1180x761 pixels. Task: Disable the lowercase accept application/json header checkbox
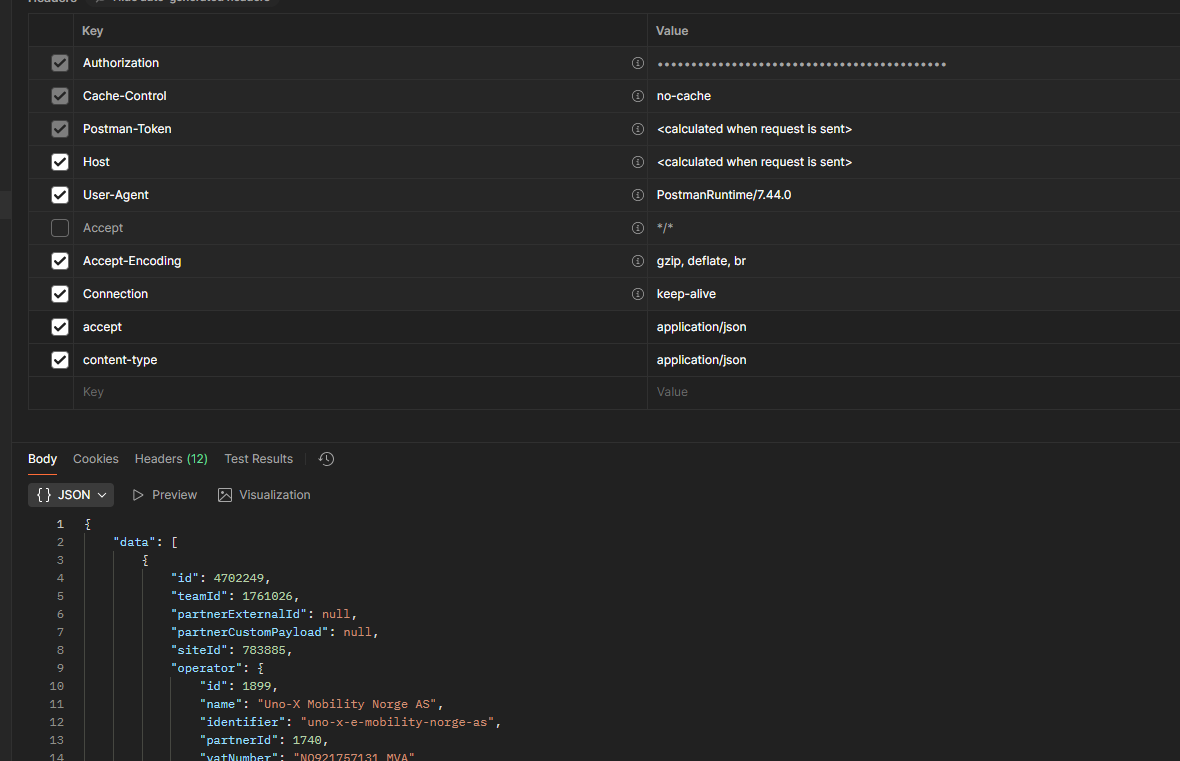point(60,327)
